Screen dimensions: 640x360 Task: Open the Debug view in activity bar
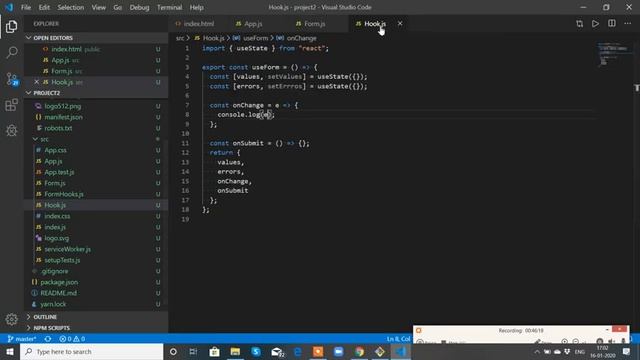pyautogui.click(x=11, y=131)
